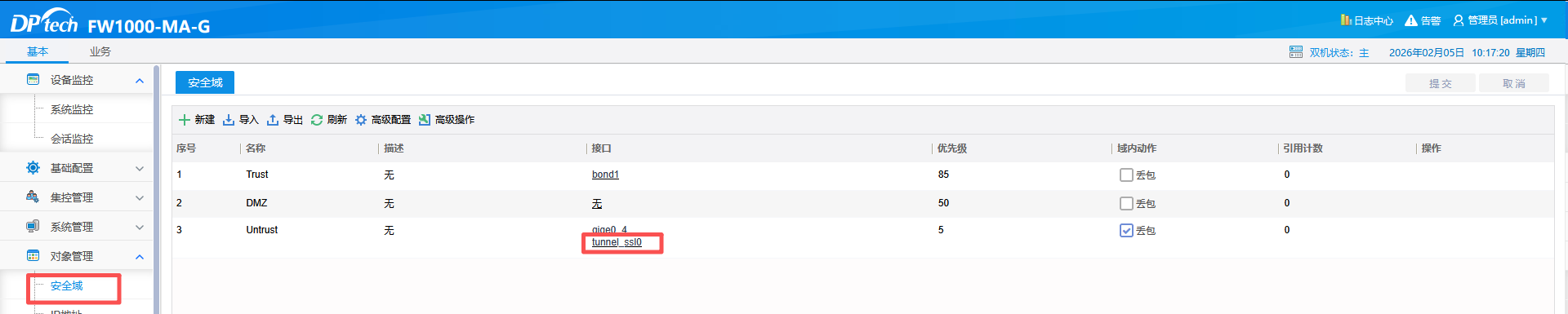The width and height of the screenshot is (1568, 314).
Task: Click the 无 description of Trust row
Action: pyautogui.click(x=389, y=175)
